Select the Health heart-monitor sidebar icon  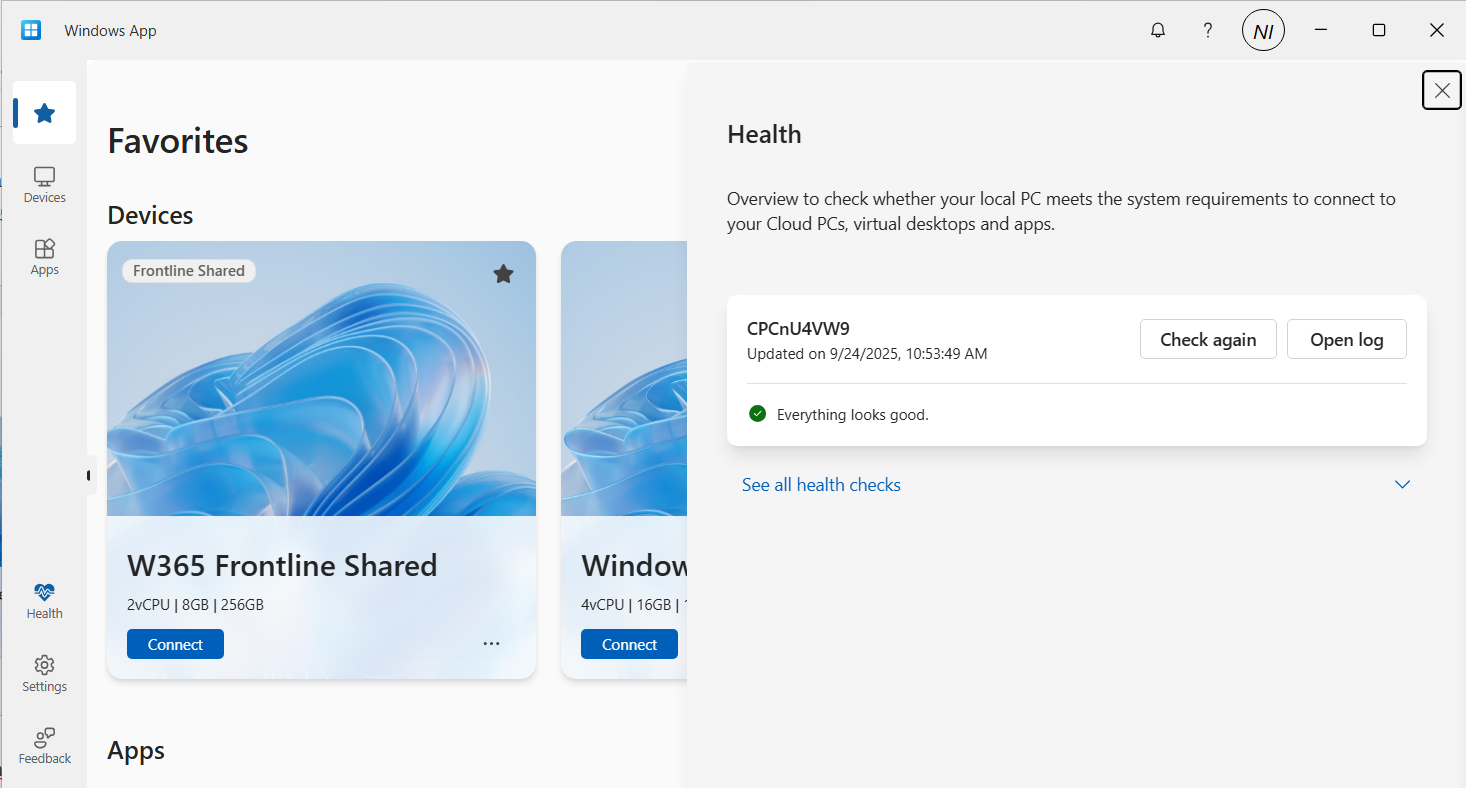pos(44,601)
